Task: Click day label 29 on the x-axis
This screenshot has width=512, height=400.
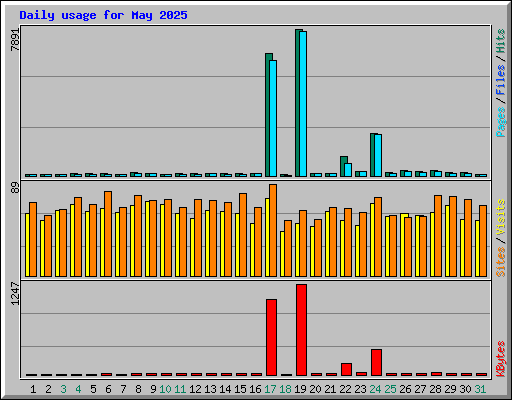Action: pyautogui.click(x=450, y=389)
